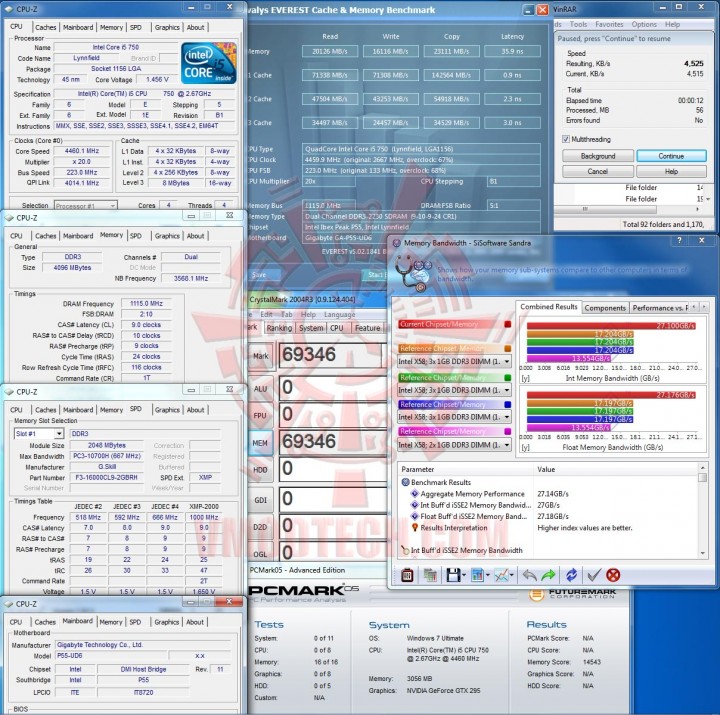This screenshot has height=715, width=720.
Task: Click the D2D benchmark button in CrystalMark
Action: [x=260, y=527]
